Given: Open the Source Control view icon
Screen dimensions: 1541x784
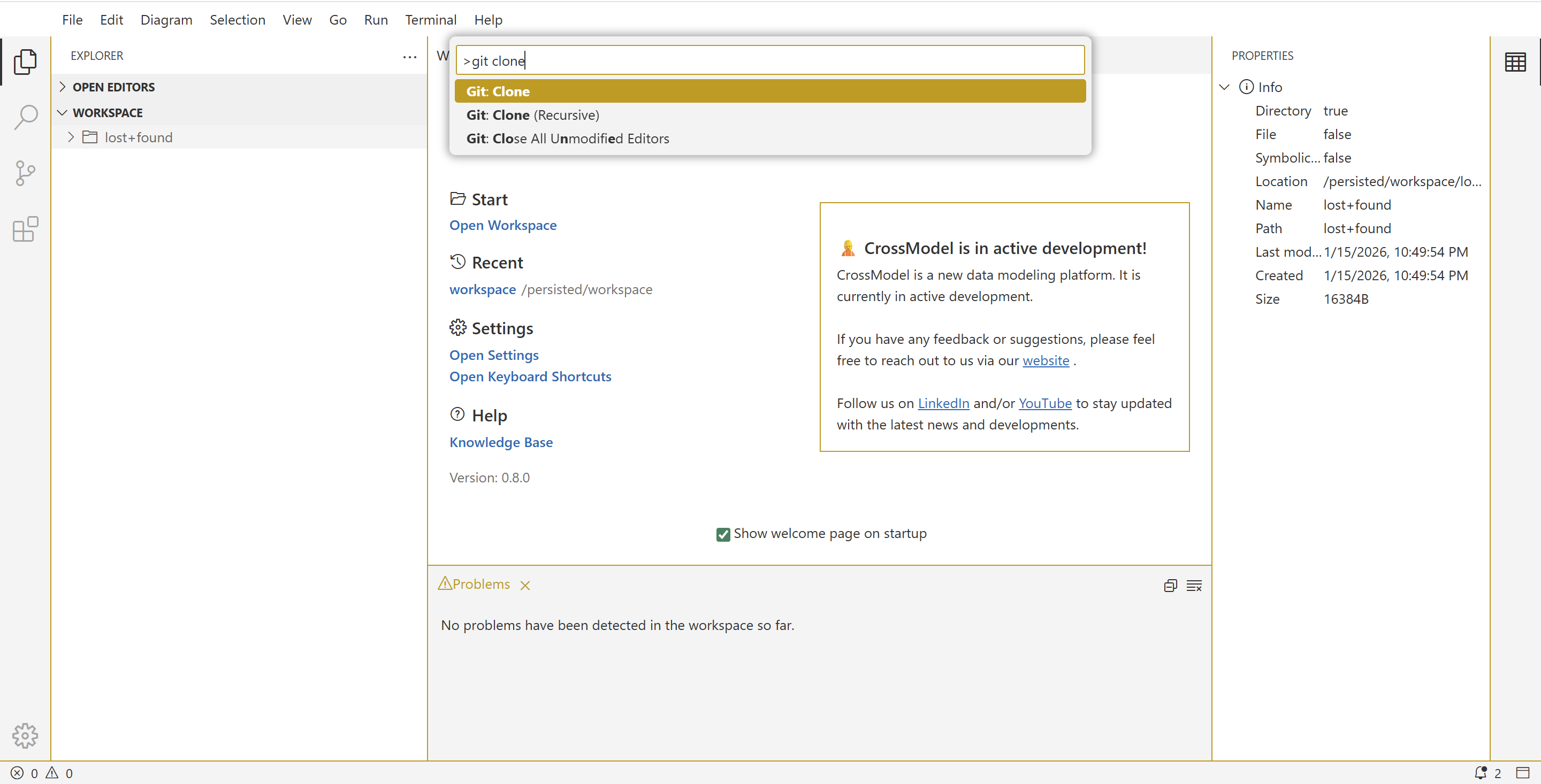Looking at the screenshot, I should coord(25,173).
